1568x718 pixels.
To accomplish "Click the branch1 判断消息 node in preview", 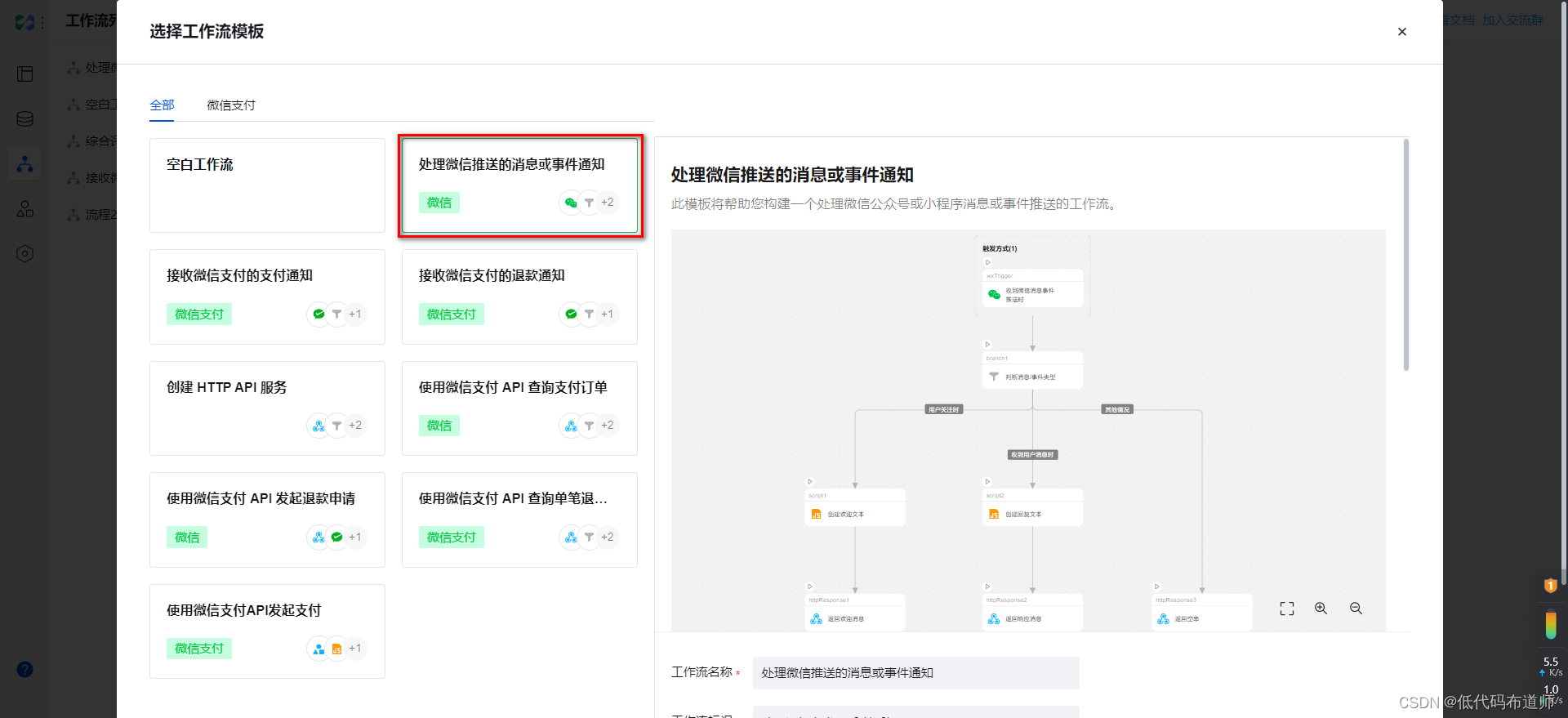I will point(1032,371).
